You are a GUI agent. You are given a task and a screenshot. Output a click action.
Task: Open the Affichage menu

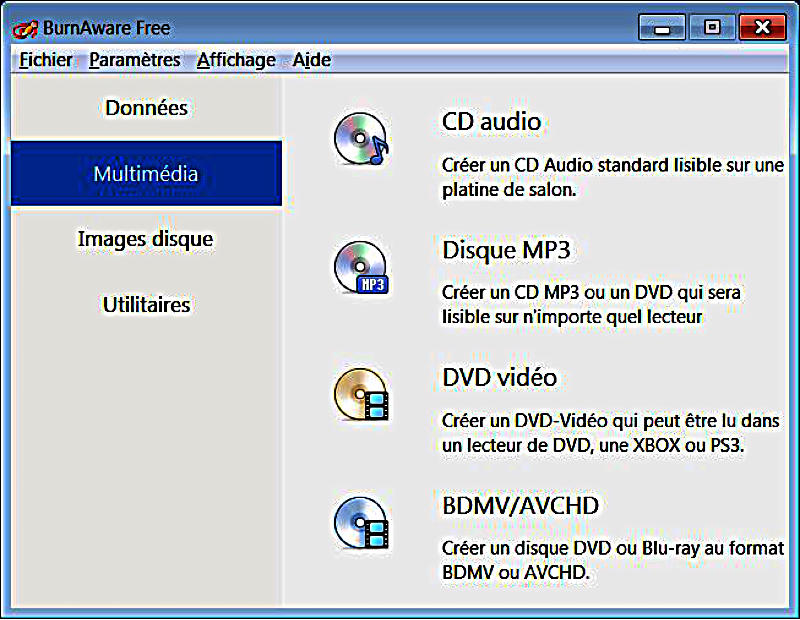[236, 60]
